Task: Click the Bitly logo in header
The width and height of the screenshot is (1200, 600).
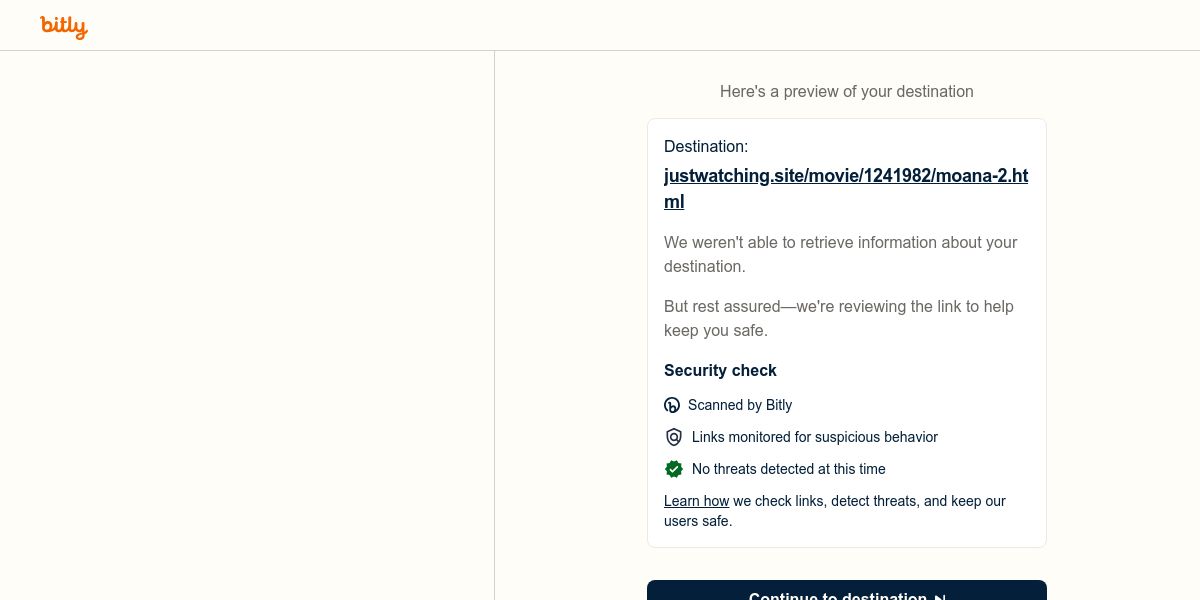Action: point(64,26)
